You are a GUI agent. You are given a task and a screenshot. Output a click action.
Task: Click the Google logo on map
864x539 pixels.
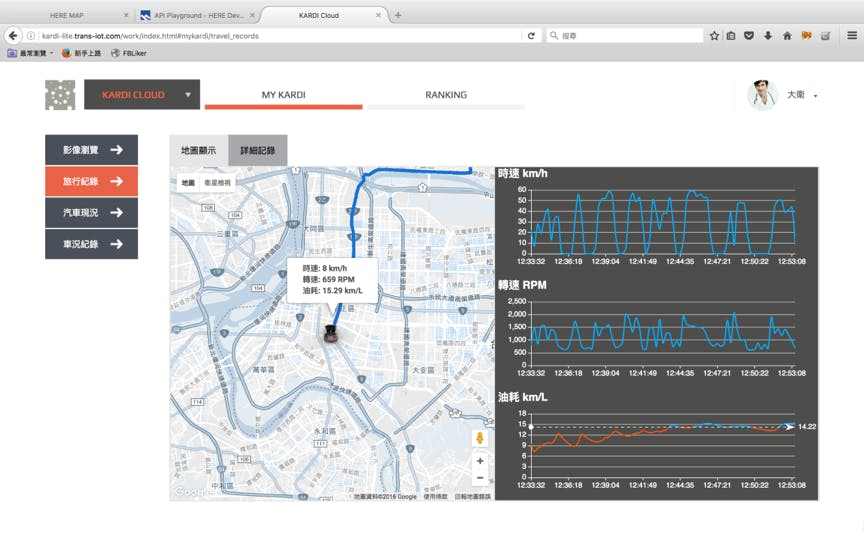pyautogui.click(x=191, y=491)
